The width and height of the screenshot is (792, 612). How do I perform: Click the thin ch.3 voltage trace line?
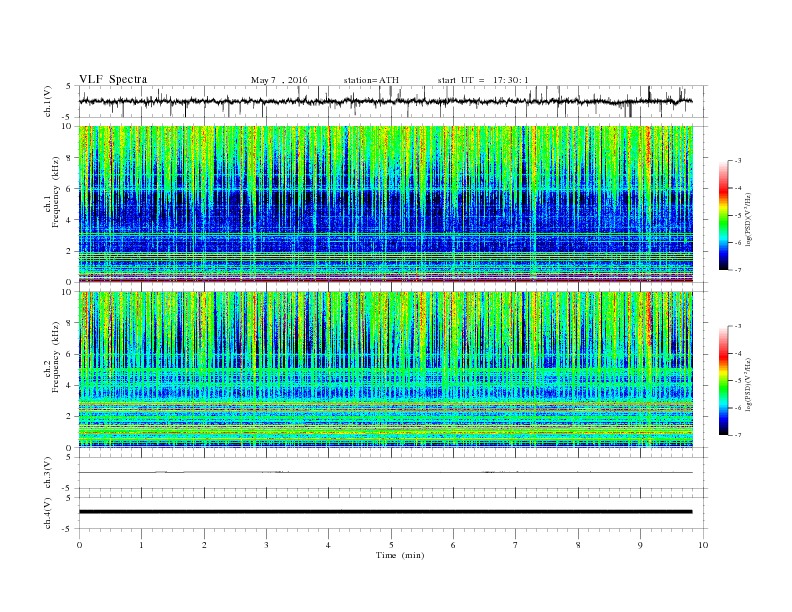click(x=385, y=473)
